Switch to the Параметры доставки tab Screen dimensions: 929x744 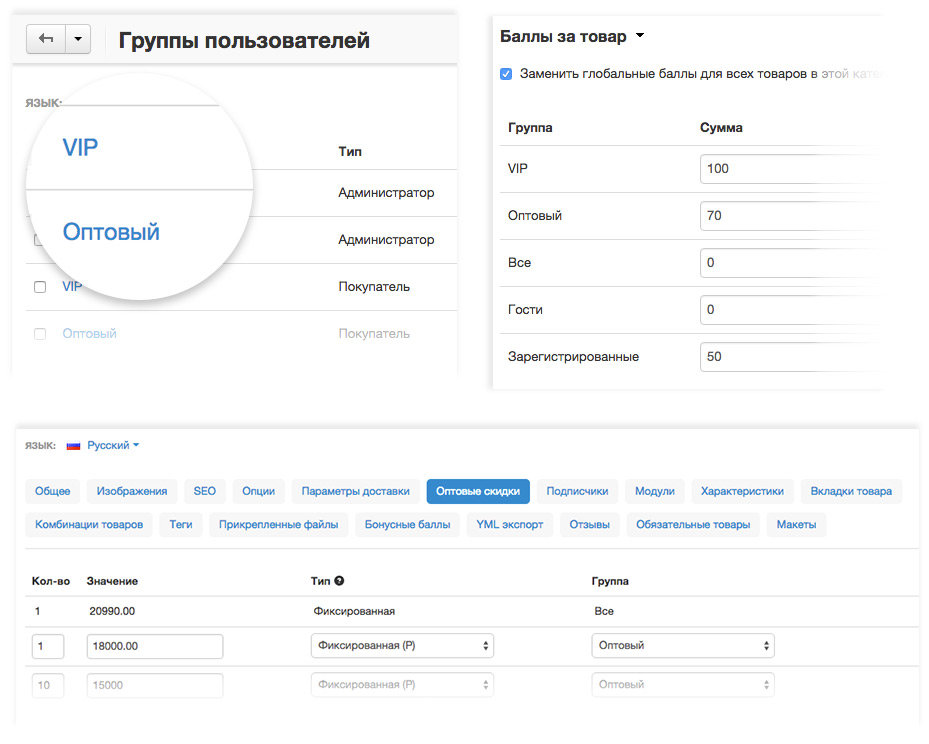355,491
